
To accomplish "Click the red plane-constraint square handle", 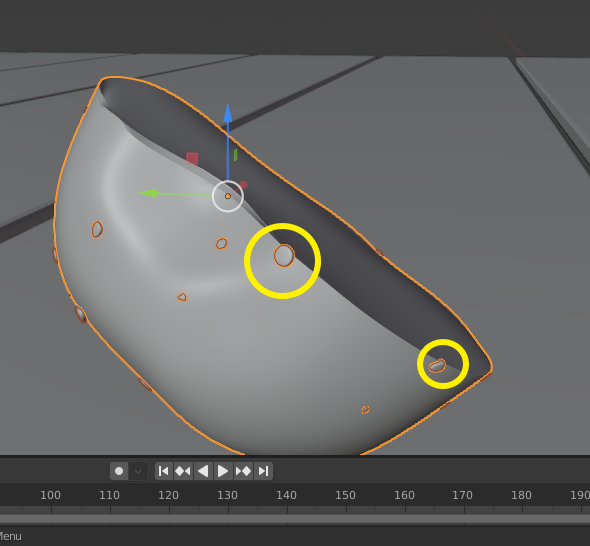I will 192,158.
